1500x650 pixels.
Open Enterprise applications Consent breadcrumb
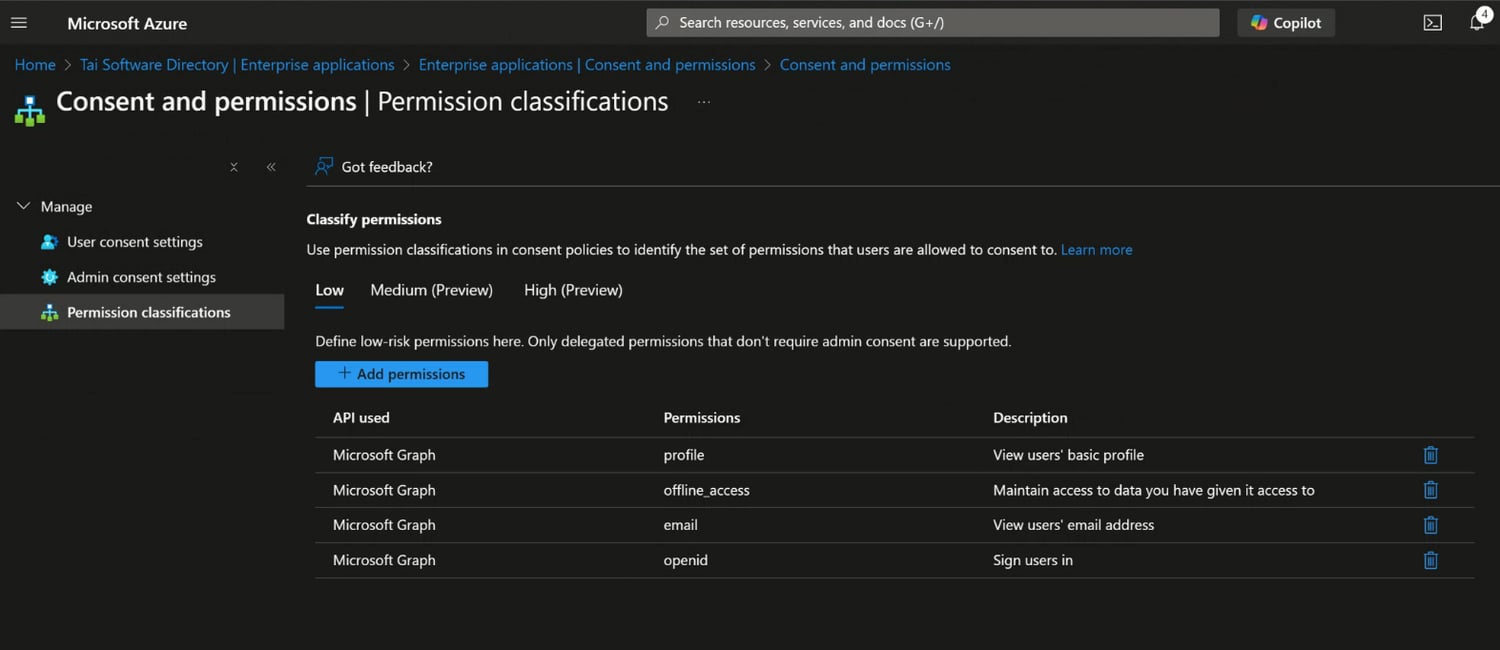click(587, 65)
